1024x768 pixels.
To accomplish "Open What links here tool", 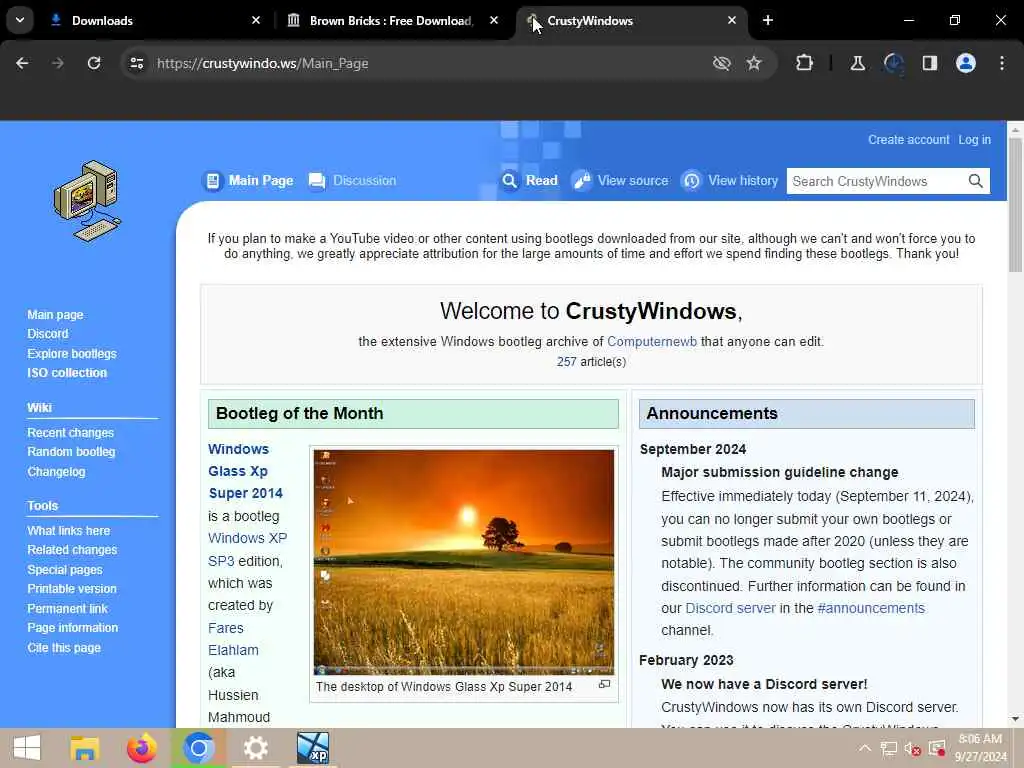I will coord(69,531).
